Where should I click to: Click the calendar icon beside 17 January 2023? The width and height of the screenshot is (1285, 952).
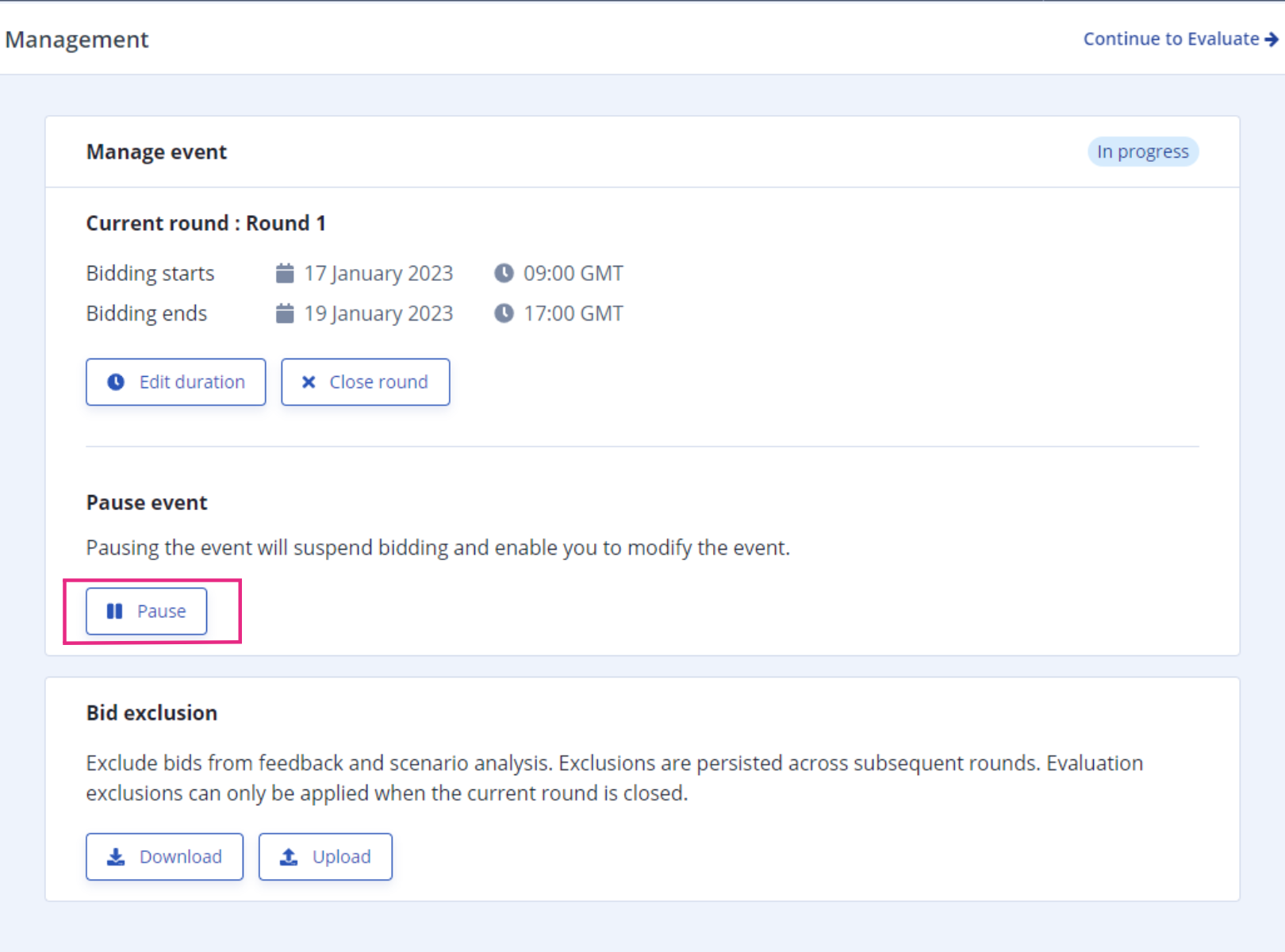click(x=285, y=273)
